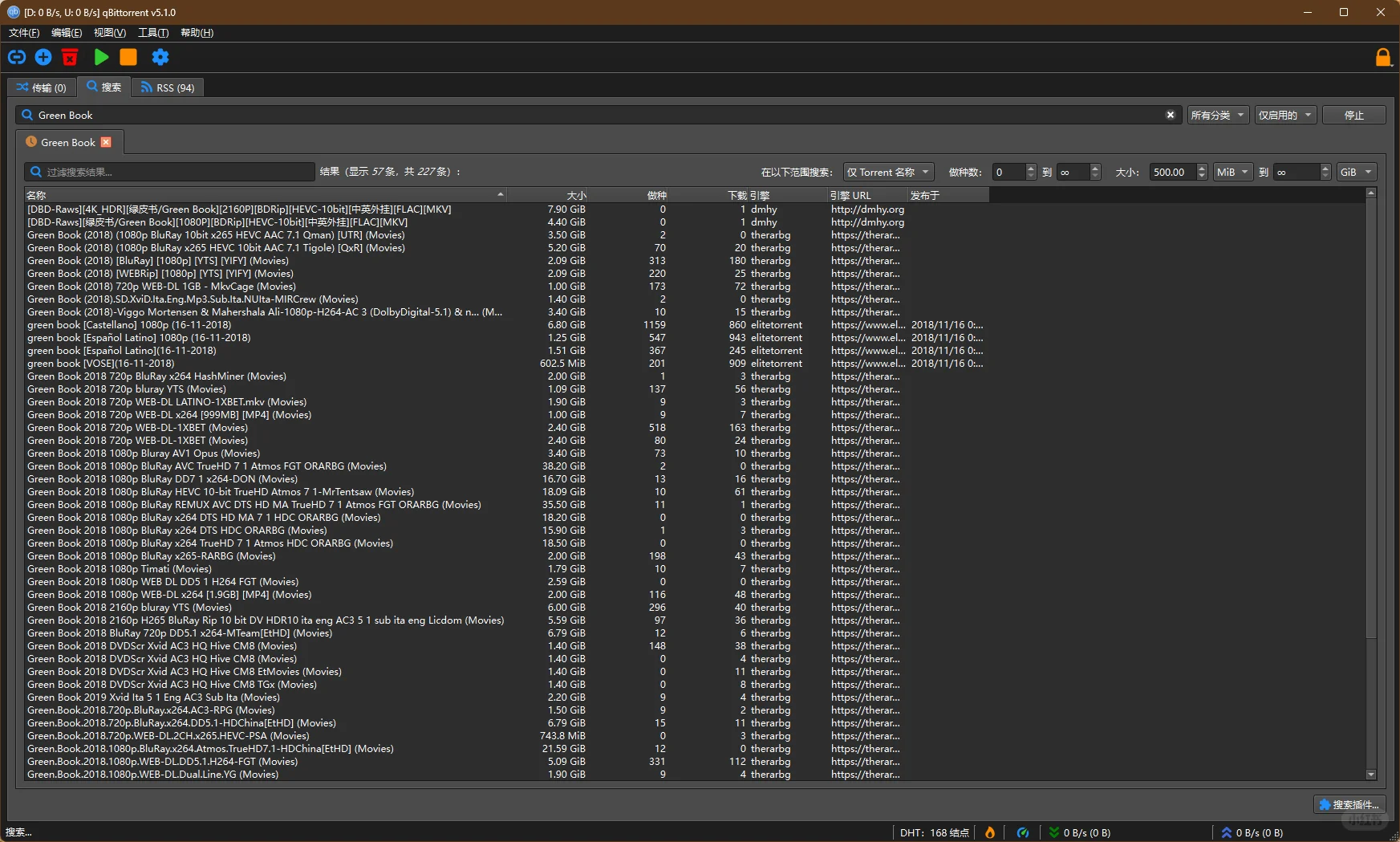
Task: Click the flame connection status icon
Action: coord(990,832)
